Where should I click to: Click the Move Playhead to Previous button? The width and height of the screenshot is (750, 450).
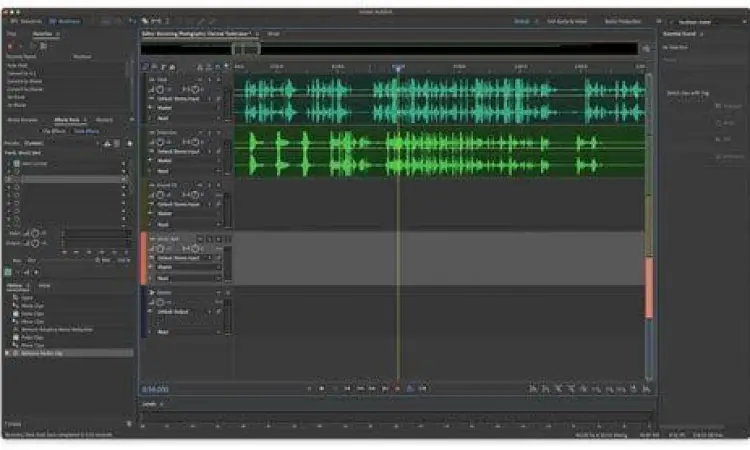coord(348,389)
